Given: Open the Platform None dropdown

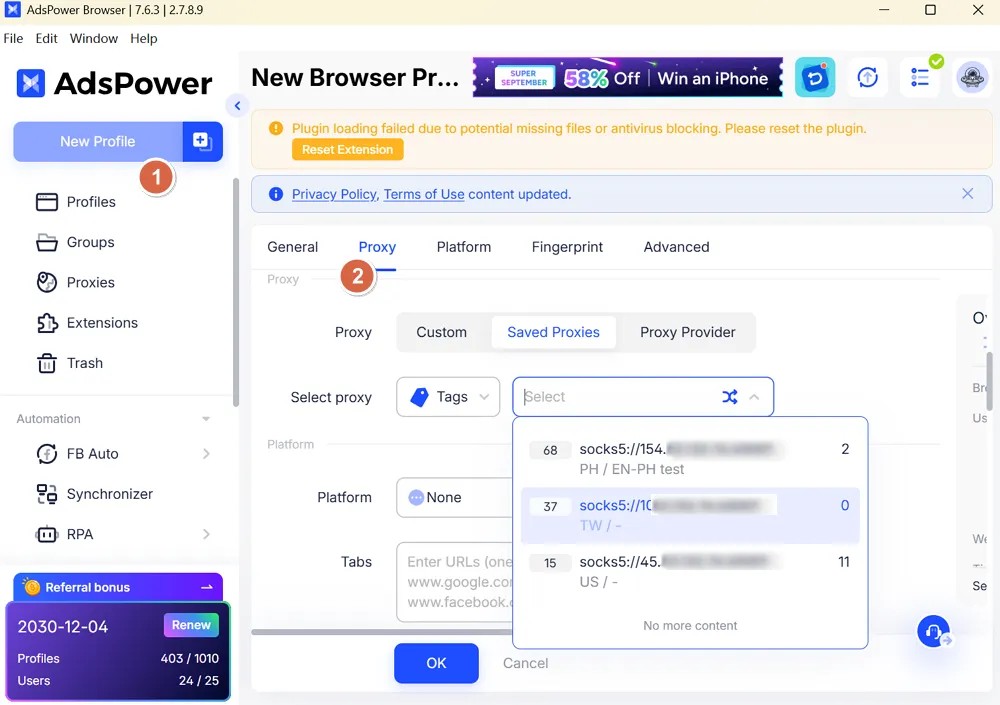Looking at the screenshot, I should (454, 497).
